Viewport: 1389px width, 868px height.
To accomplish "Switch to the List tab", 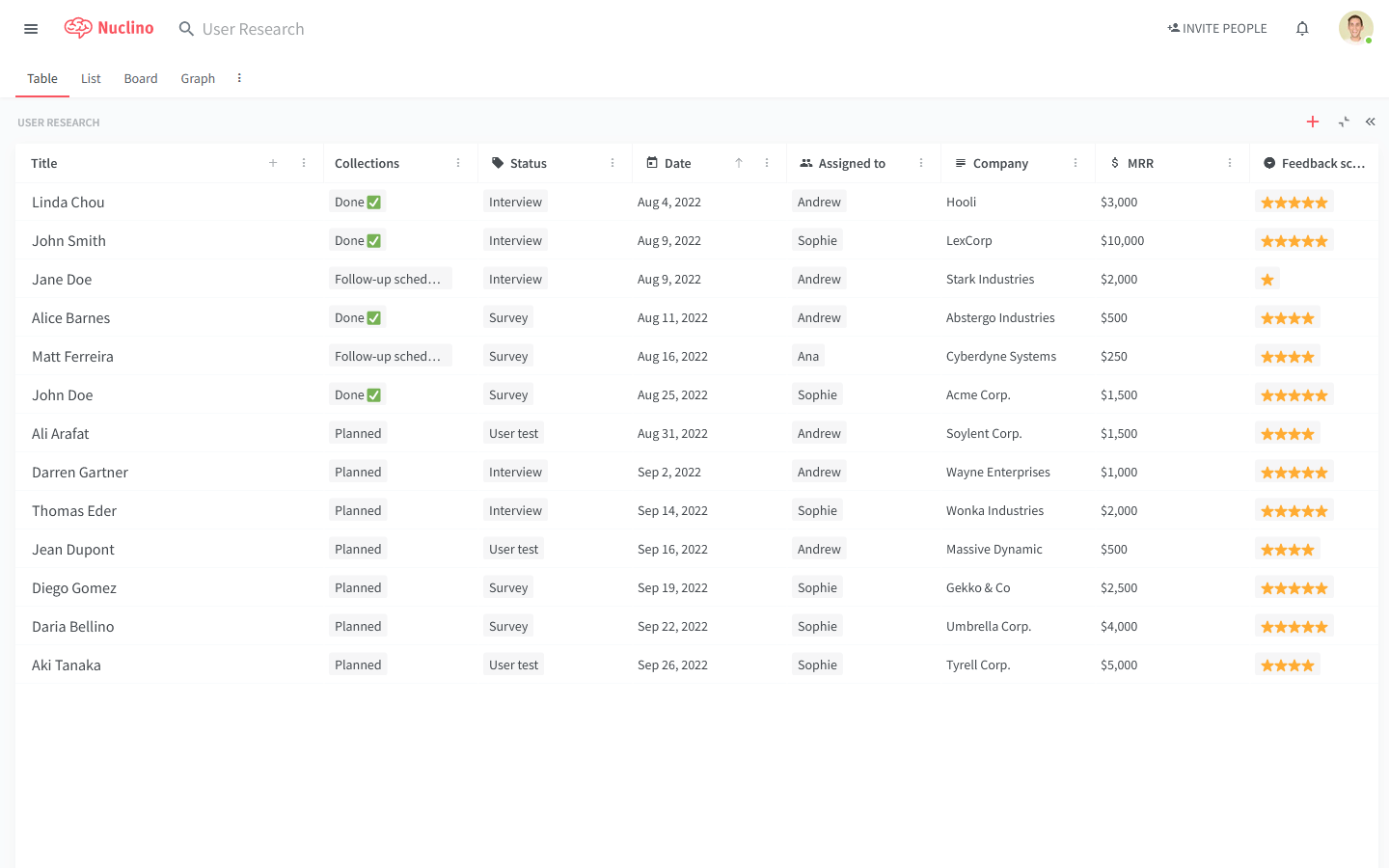I will (x=91, y=79).
